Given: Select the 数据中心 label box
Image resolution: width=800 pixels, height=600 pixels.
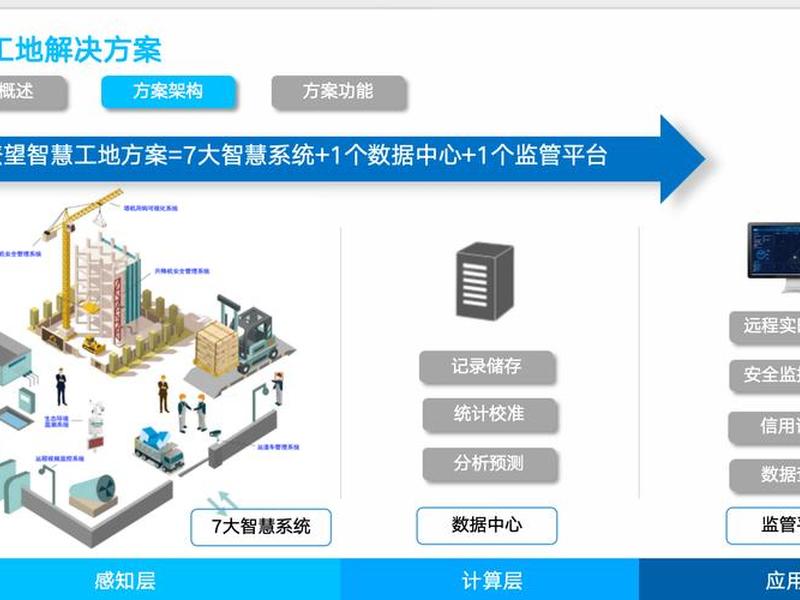Looking at the screenshot, I should (x=487, y=526).
